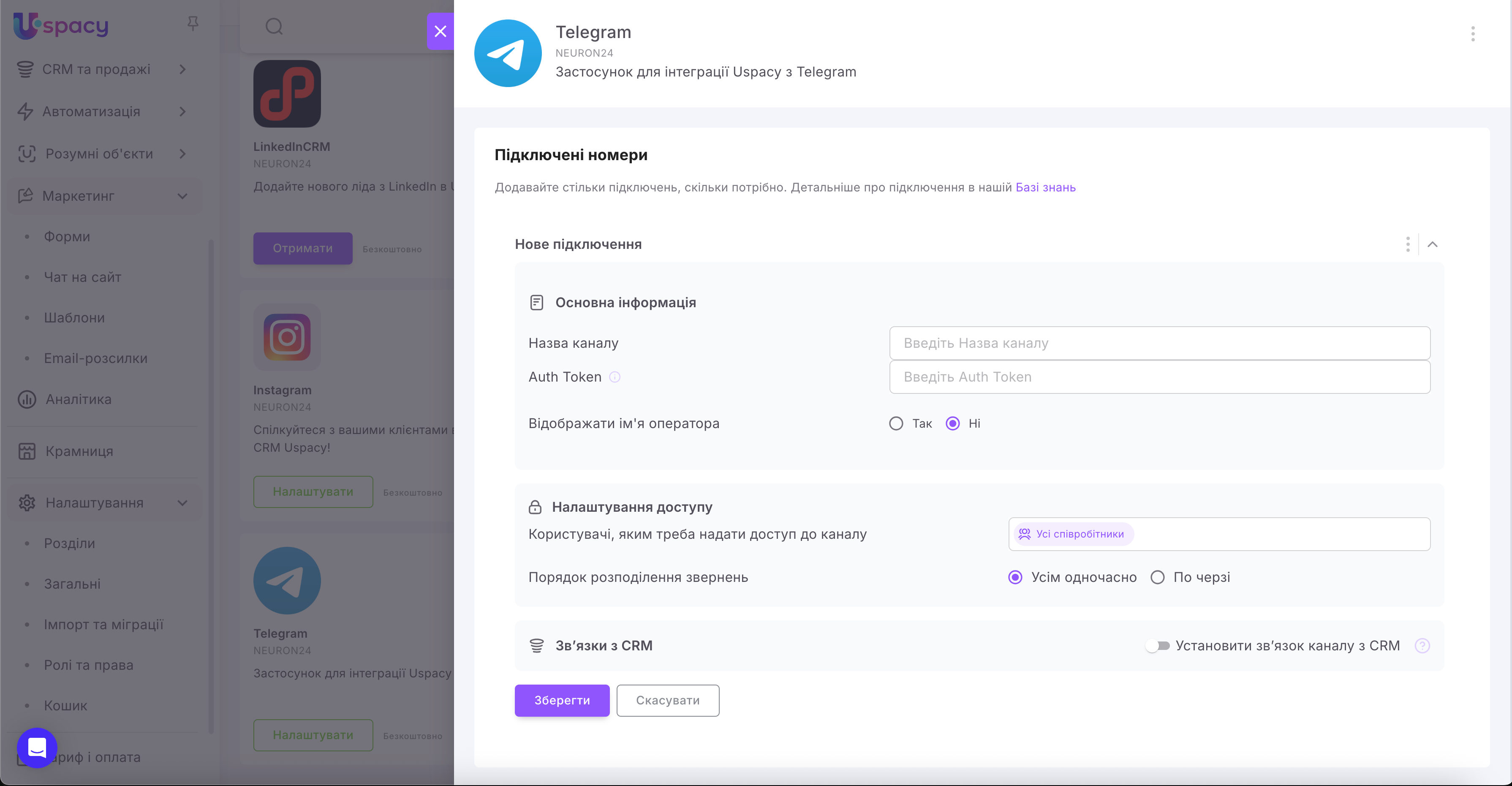Viewport: 1512px width, 786px height.
Task: Click the search magnifier icon
Action: 274,27
